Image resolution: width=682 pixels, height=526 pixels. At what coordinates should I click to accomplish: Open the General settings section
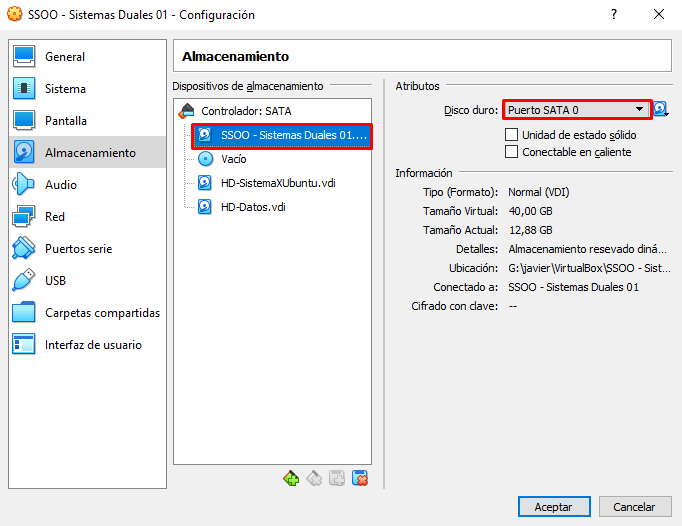point(65,57)
